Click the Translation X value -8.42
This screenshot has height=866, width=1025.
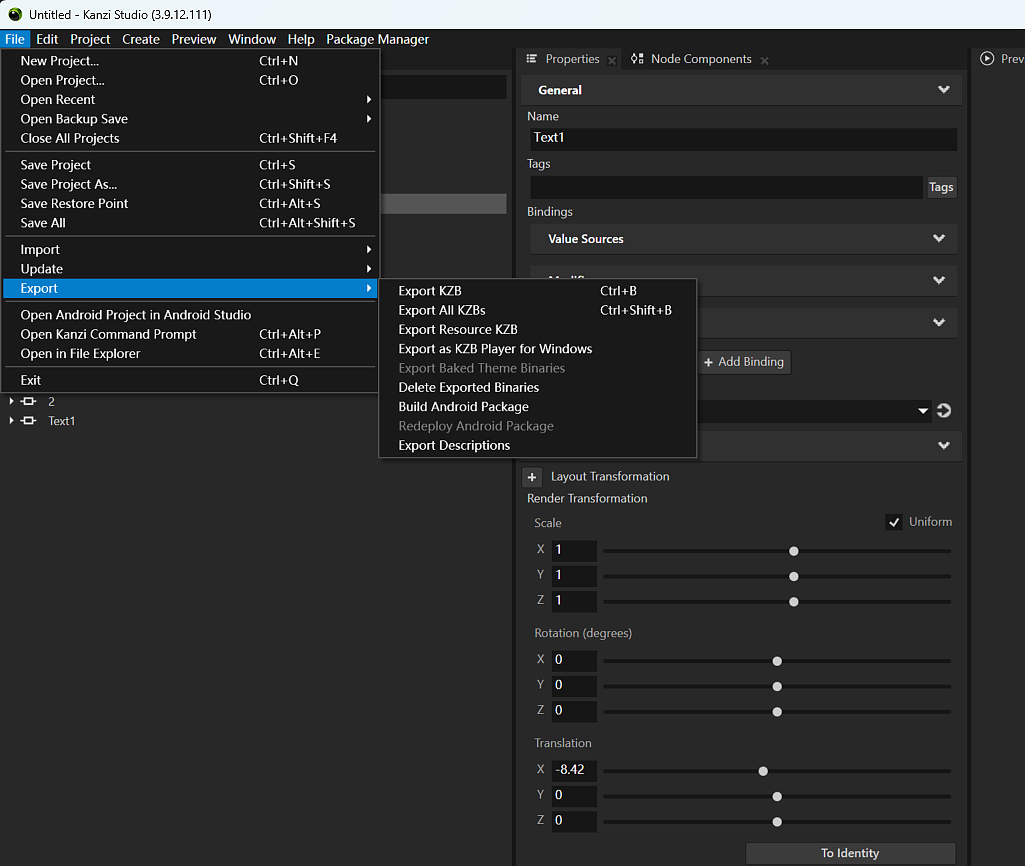coord(574,769)
